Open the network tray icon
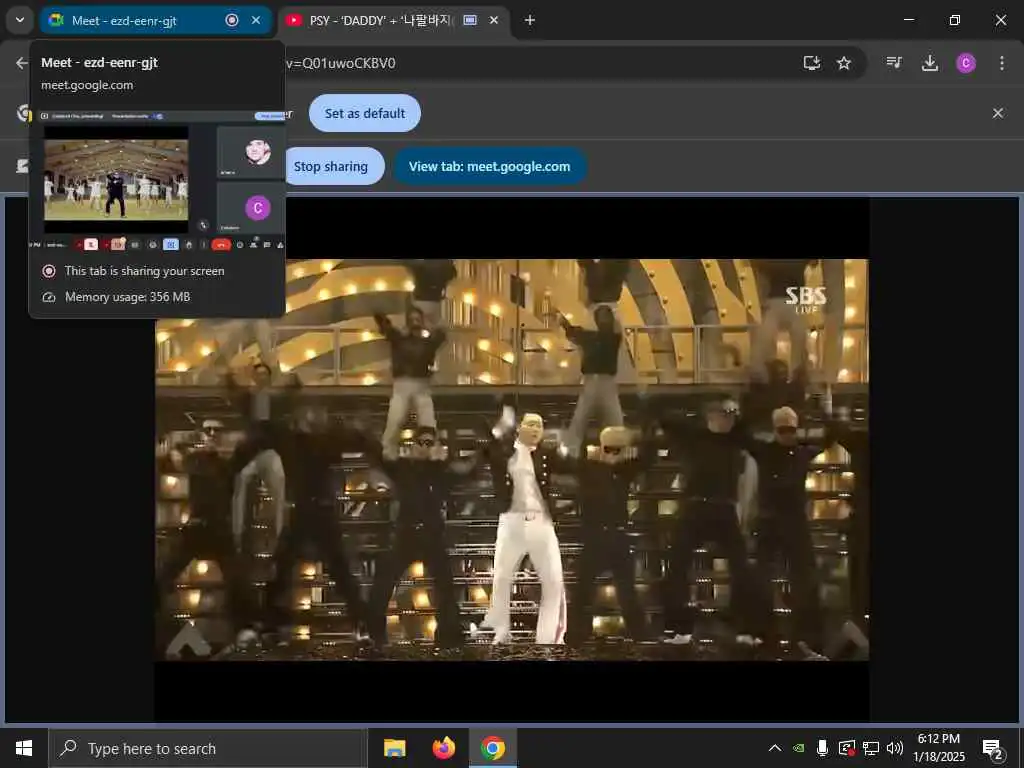 (871, 748)
